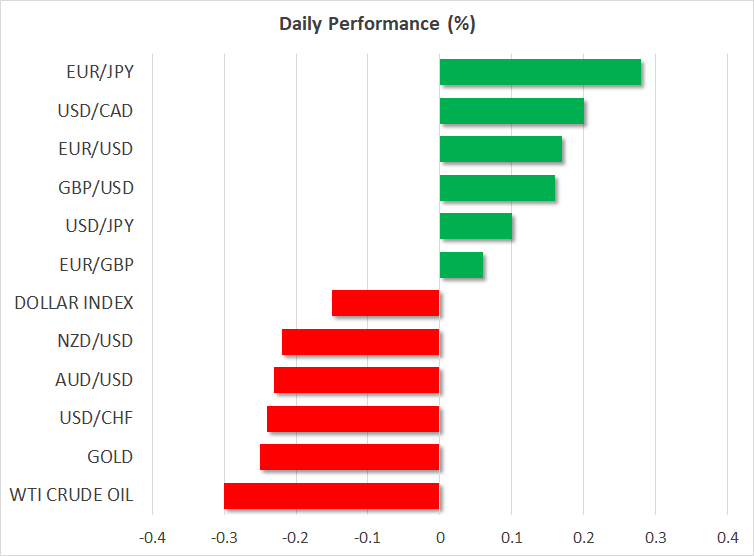Click the EUR/JPY axis label
The width and height of the screenshot is (754, 556).
101,73
